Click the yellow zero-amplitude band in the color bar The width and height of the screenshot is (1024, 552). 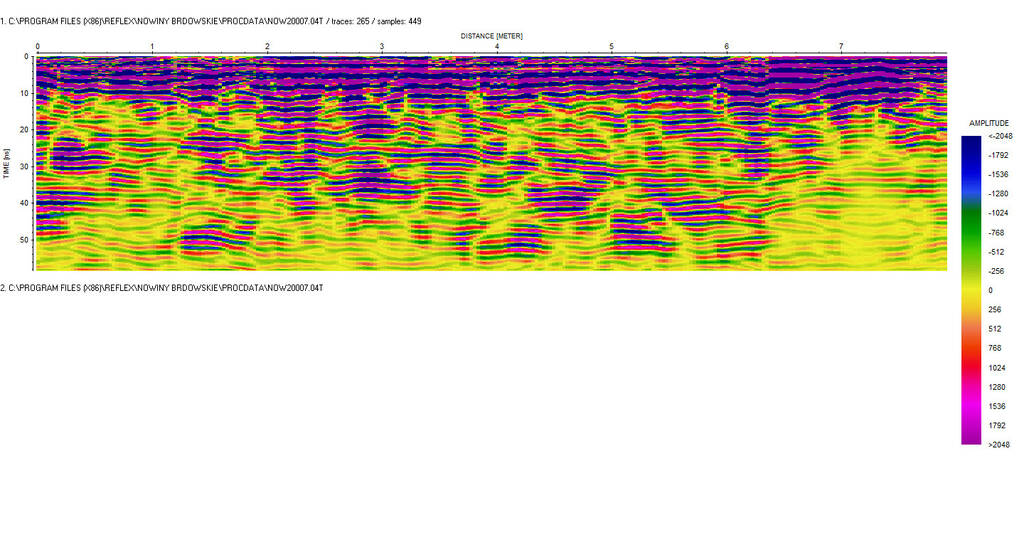(x=971, y=290)
